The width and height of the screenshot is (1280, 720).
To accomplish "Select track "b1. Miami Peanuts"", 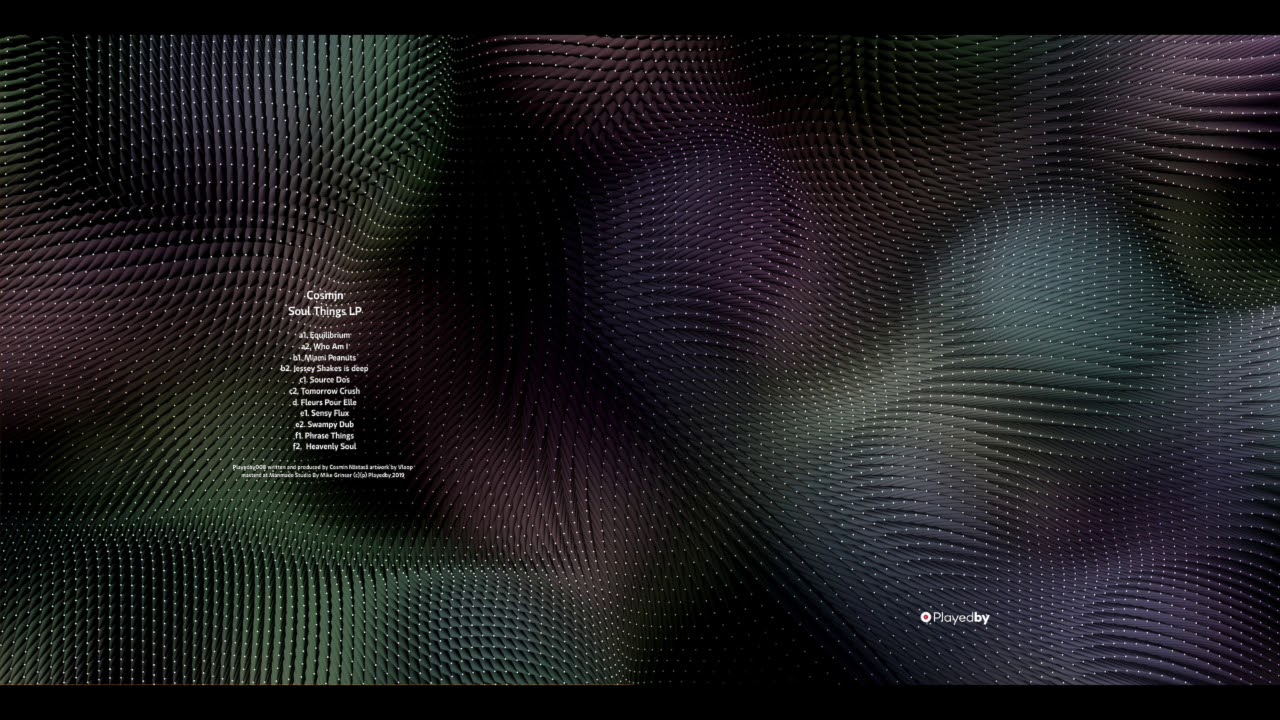I will pos(324,357).
